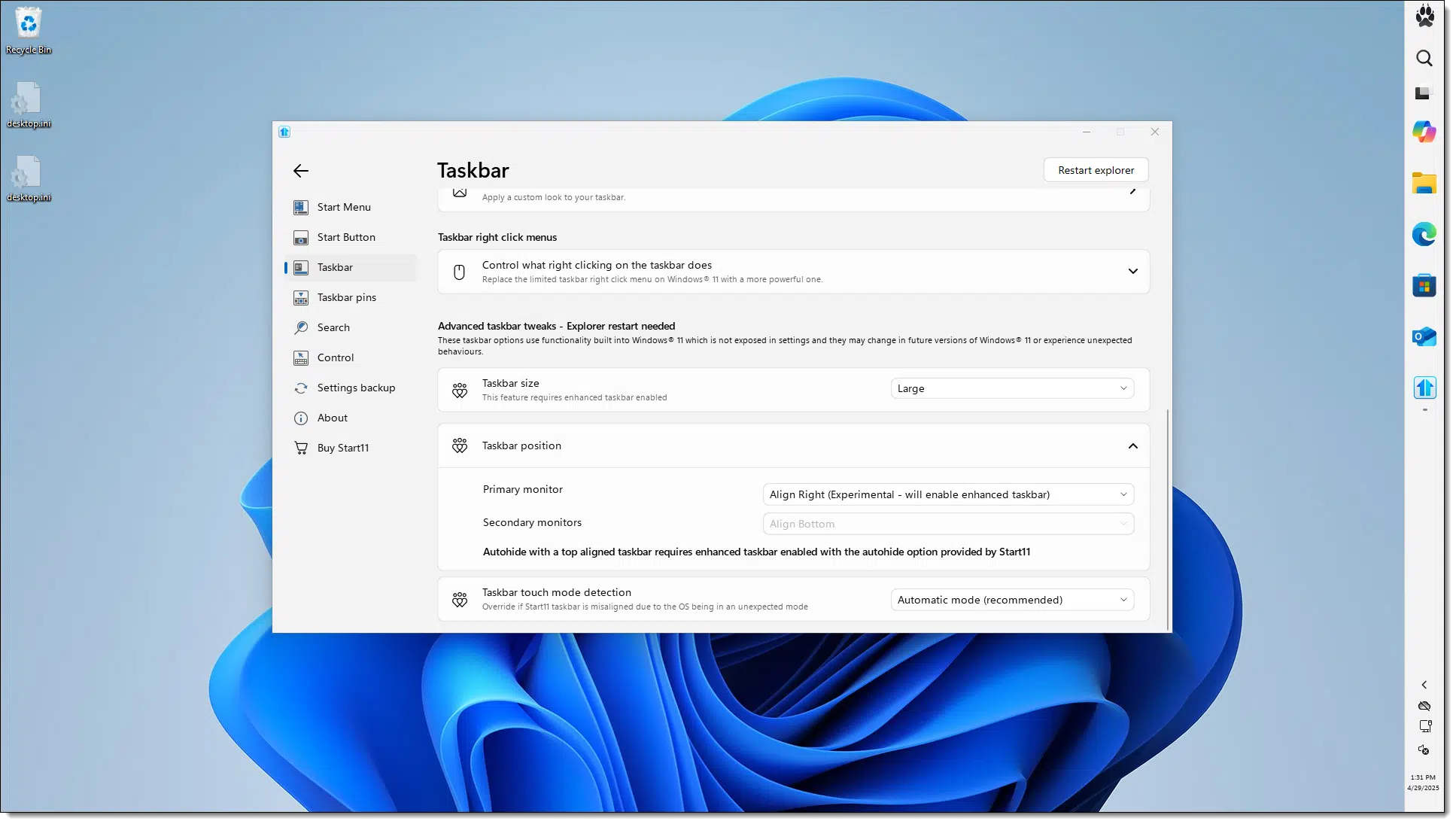Click the 'Advanced taskbar tweaks' heading

pyautogui.click(x=556, y=326)
